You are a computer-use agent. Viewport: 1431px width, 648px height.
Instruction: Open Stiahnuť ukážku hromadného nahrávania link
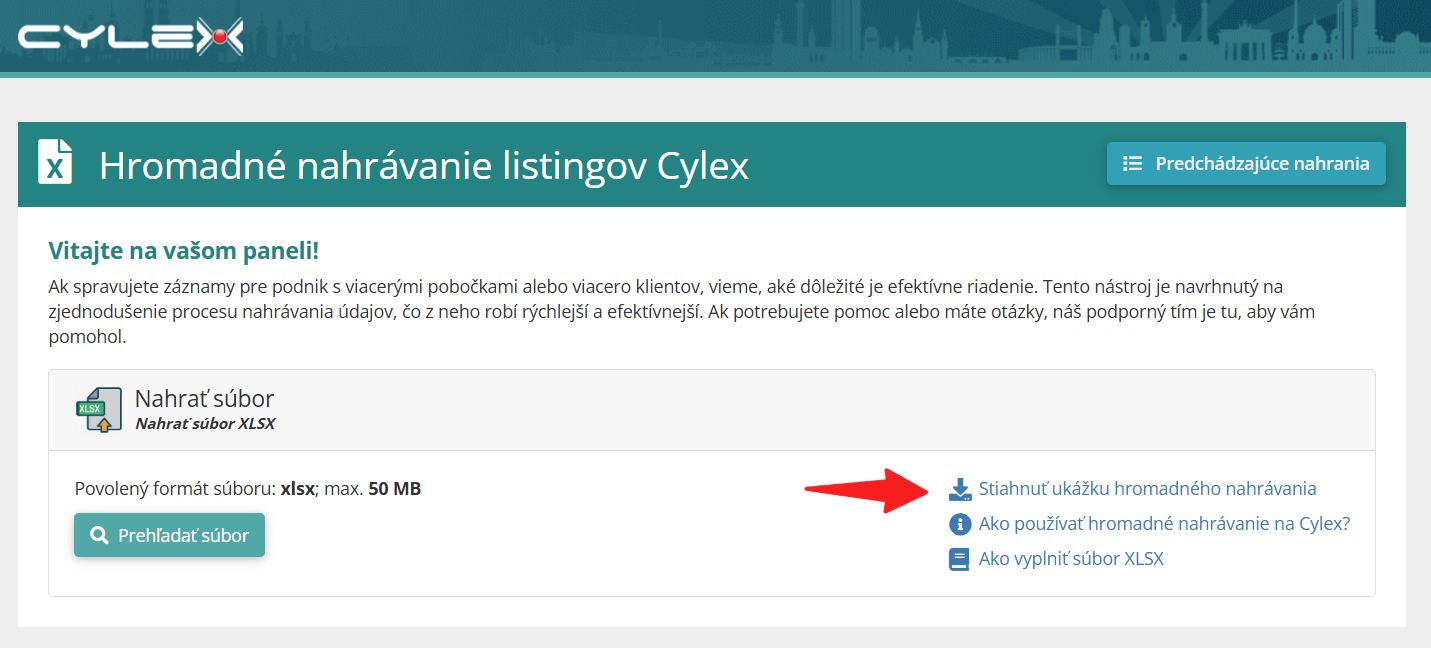[1147, 489]
